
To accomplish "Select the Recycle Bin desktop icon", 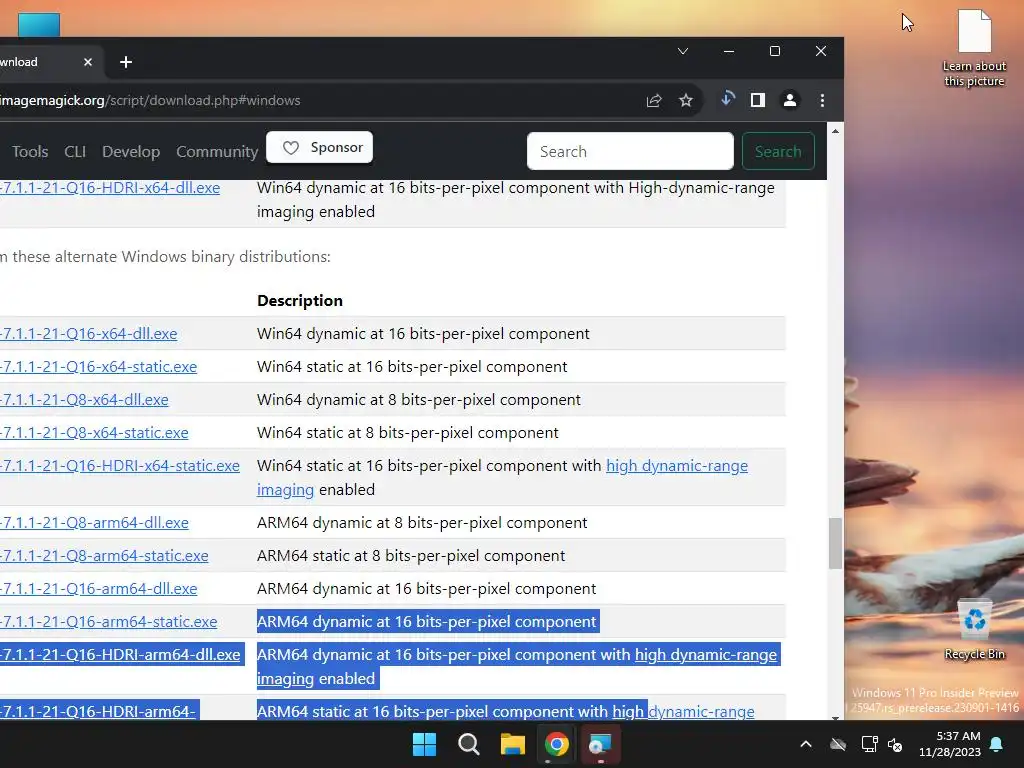I will click(974, 630).
